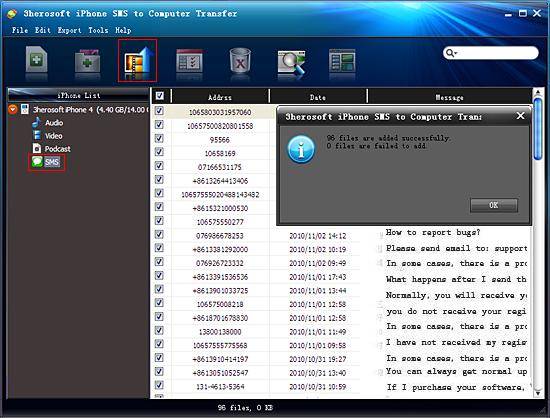The image size is (550, 418).
Task: Select the SMS green bubble icon
Action: [x=37, y=162]
